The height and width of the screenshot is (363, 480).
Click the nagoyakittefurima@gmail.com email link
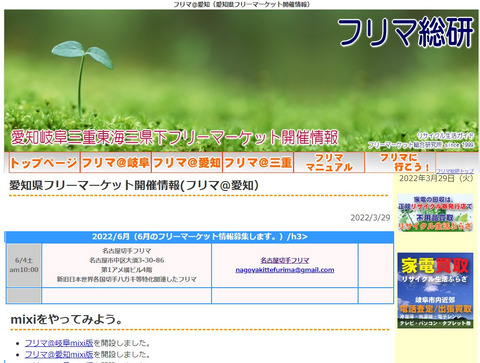pyautogui.click(x=285, y=270)
